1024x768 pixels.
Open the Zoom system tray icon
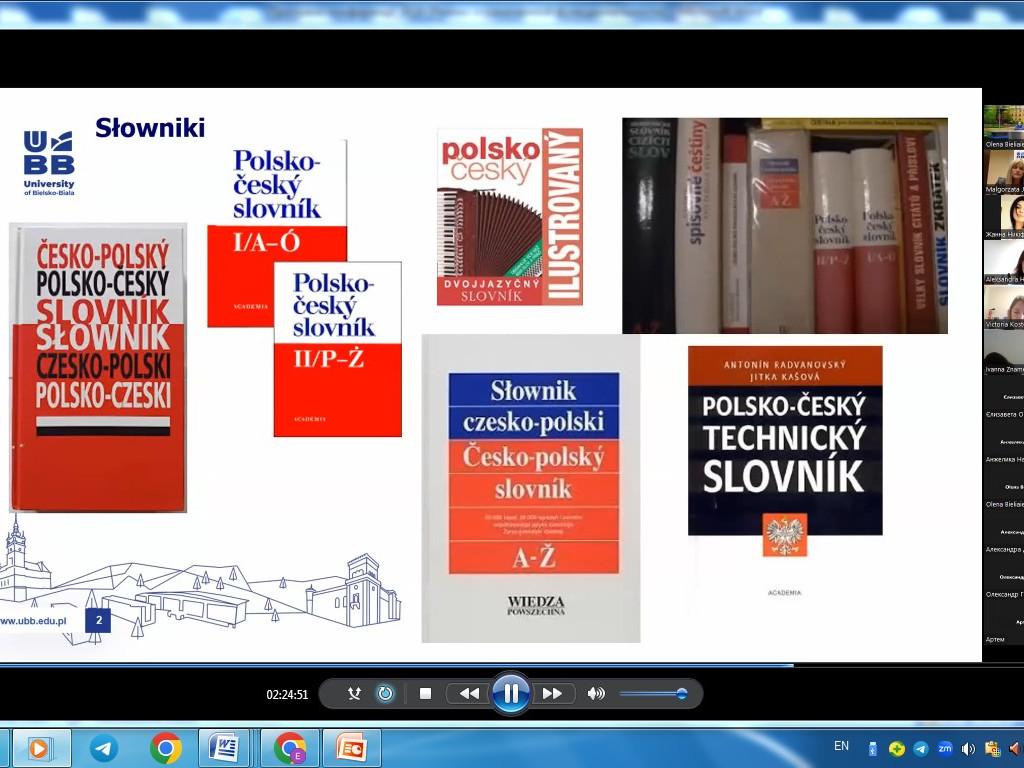point(944,749)
